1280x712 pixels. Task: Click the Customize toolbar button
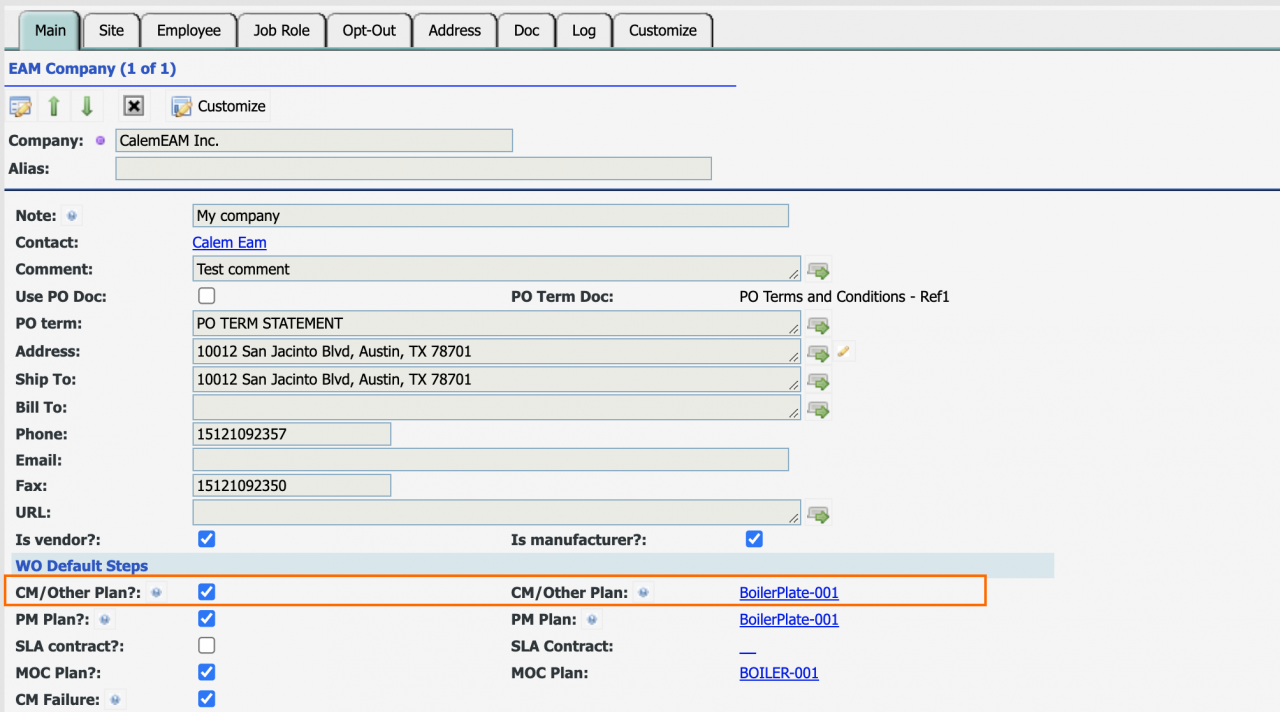[219, 106]
